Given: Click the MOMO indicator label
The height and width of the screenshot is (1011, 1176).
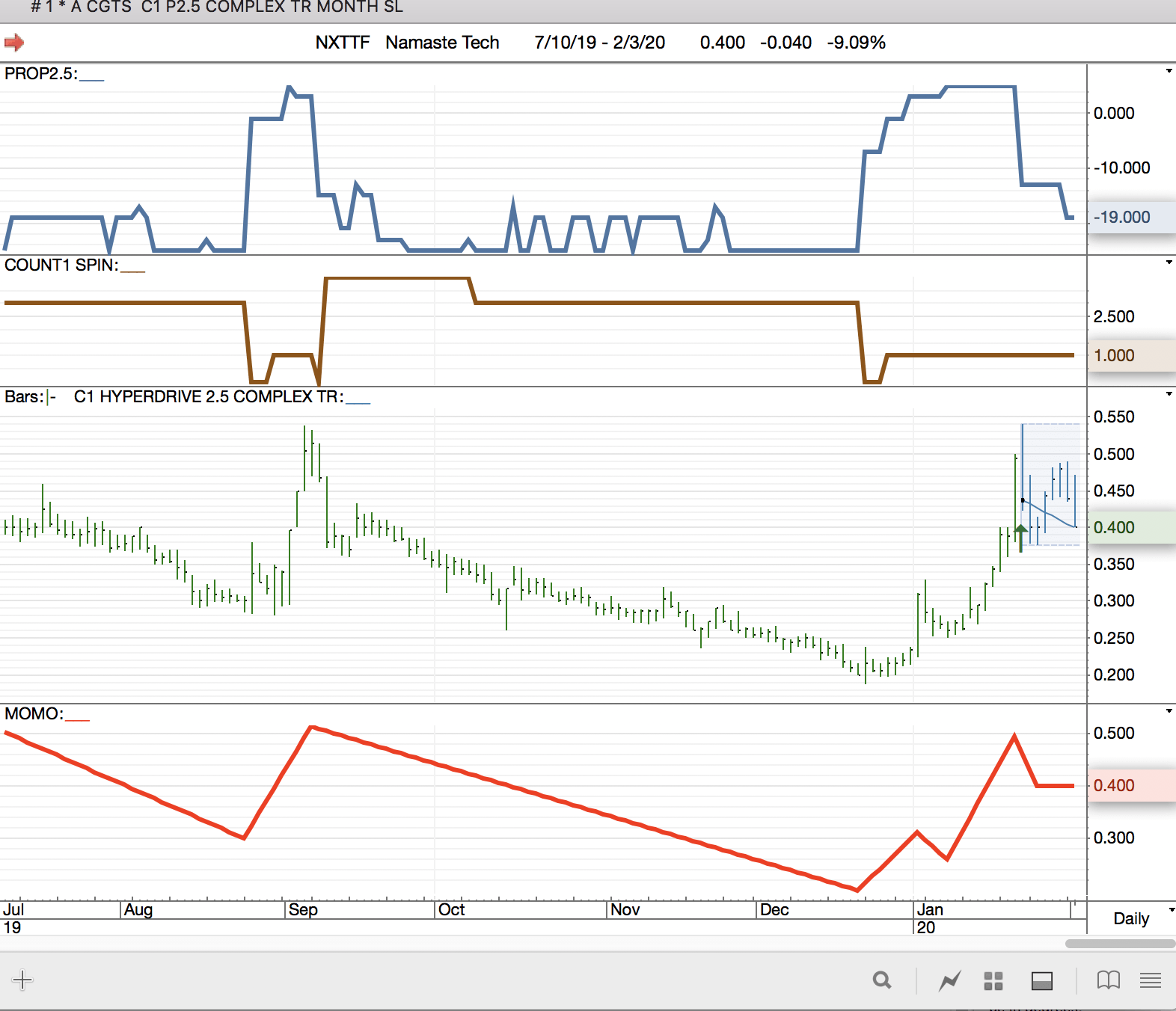Looking at the screenshot, I should (34, 714).
